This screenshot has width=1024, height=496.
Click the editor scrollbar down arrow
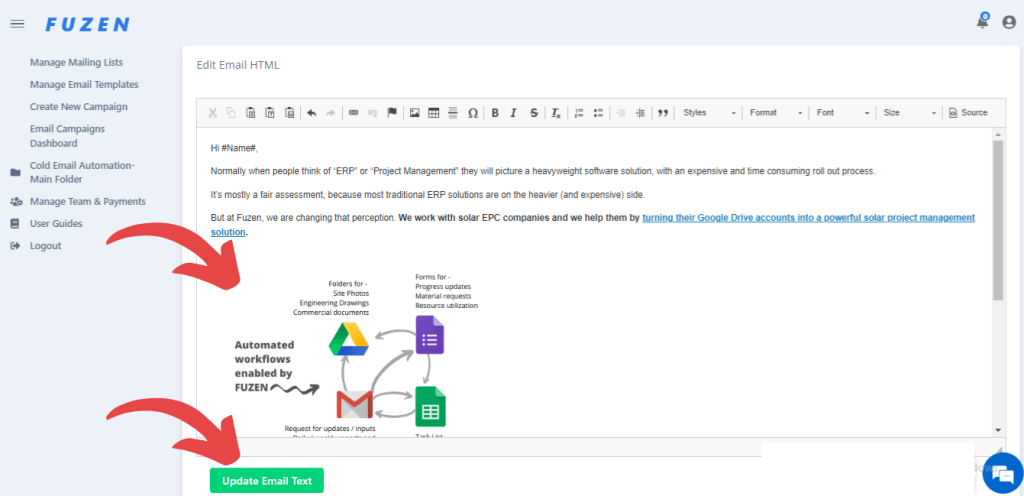[x=997, y=430]
